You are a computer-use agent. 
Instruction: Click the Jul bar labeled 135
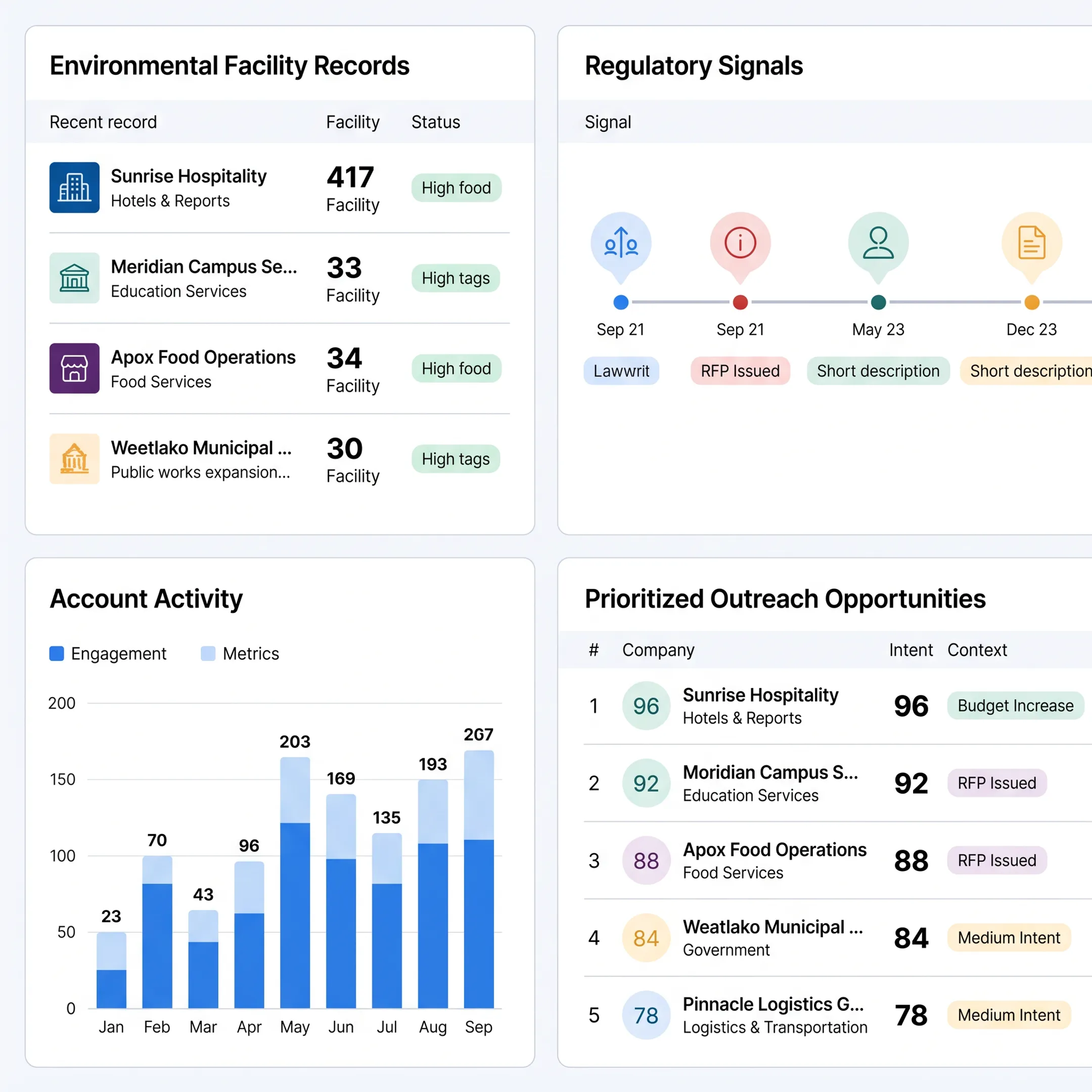(387, 921)
